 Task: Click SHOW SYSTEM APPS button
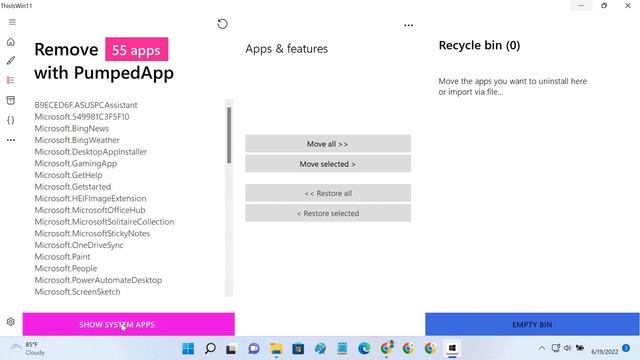[x=129, y=324]
